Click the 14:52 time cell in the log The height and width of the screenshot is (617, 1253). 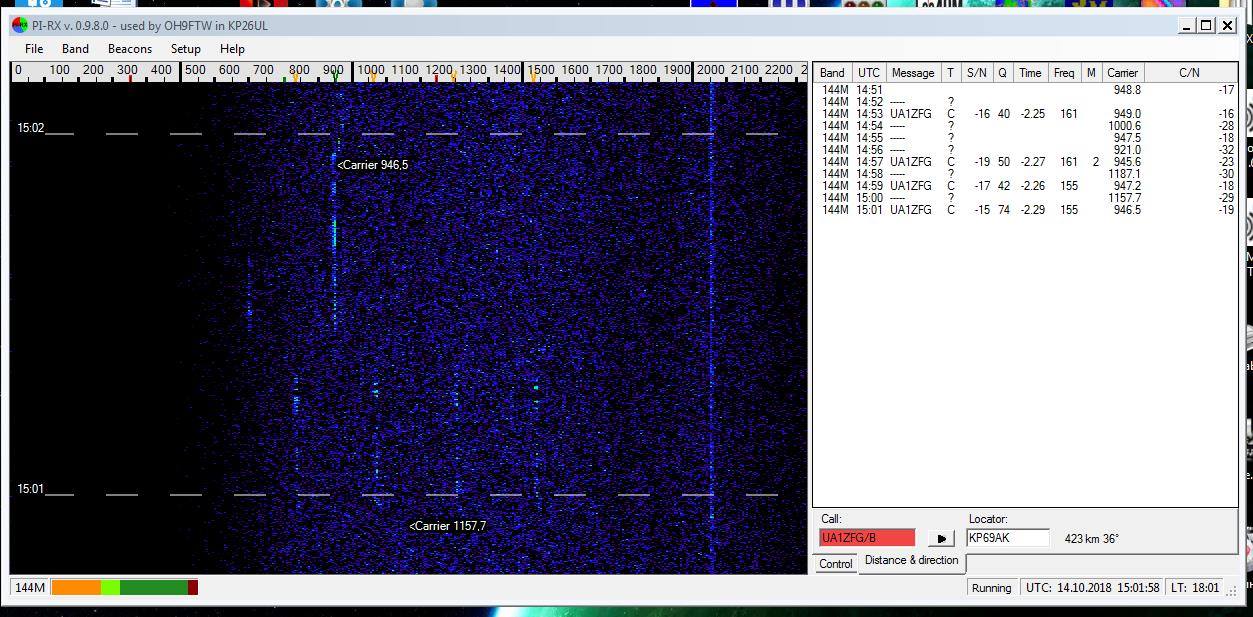(x=869, y=102)
